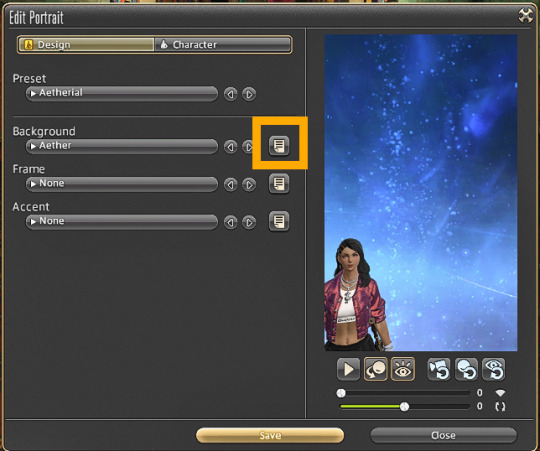Click the Close button
This screenshot has width=540, height=451.
(x=444, y=436)
